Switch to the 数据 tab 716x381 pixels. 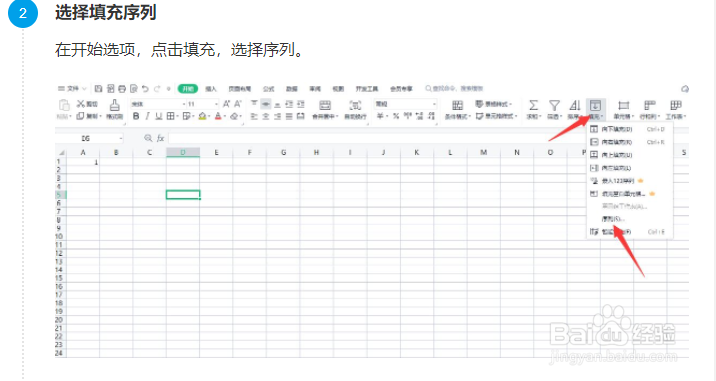click(292, 89)
